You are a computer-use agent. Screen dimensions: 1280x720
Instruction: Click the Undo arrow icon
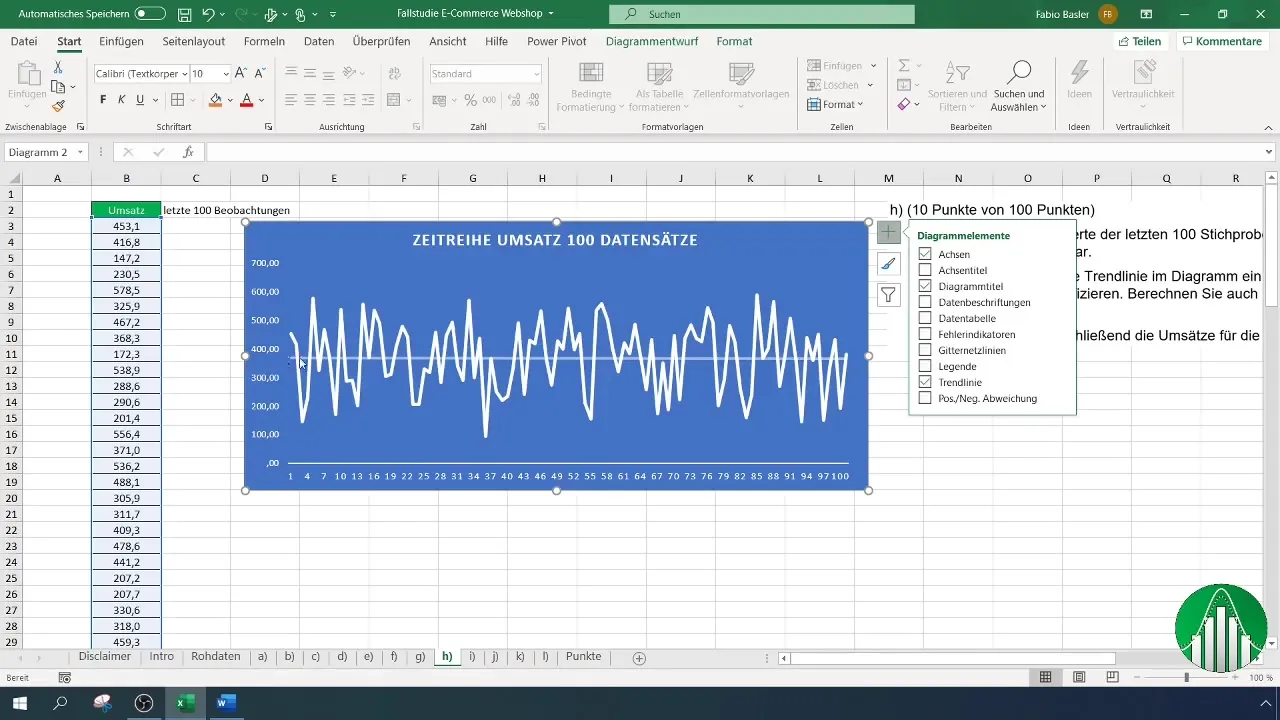tap(208, 14)
